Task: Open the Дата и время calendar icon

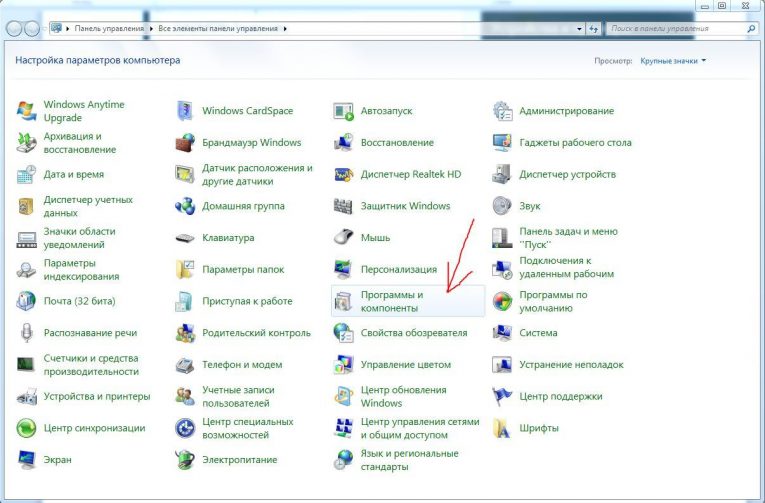Action: [26, 175]
